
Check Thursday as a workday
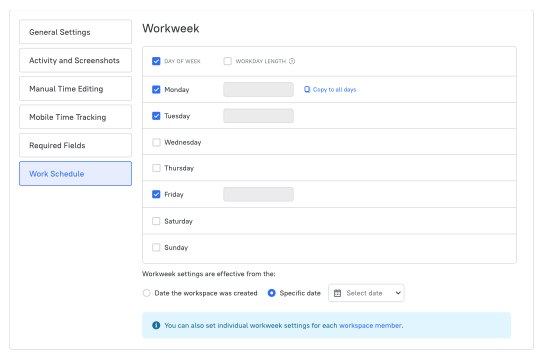156,168
